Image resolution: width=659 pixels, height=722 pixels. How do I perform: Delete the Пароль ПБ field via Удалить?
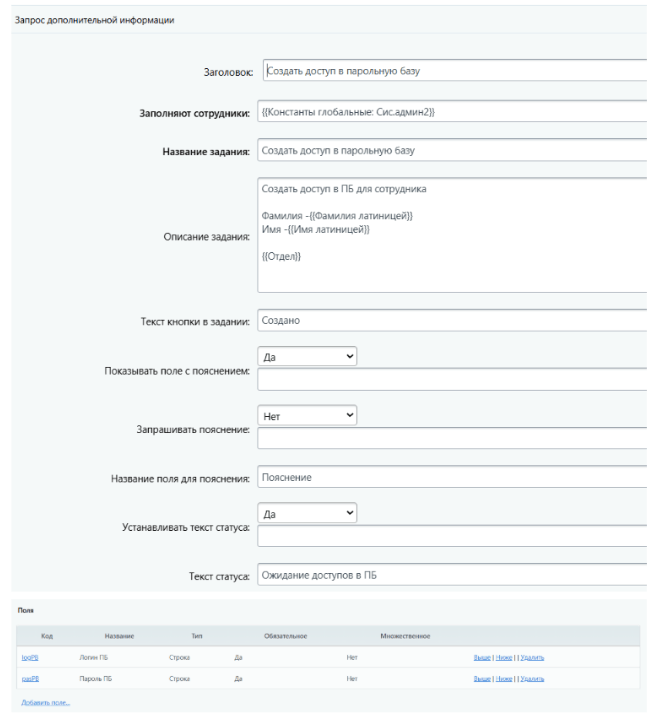coord(531,679)
